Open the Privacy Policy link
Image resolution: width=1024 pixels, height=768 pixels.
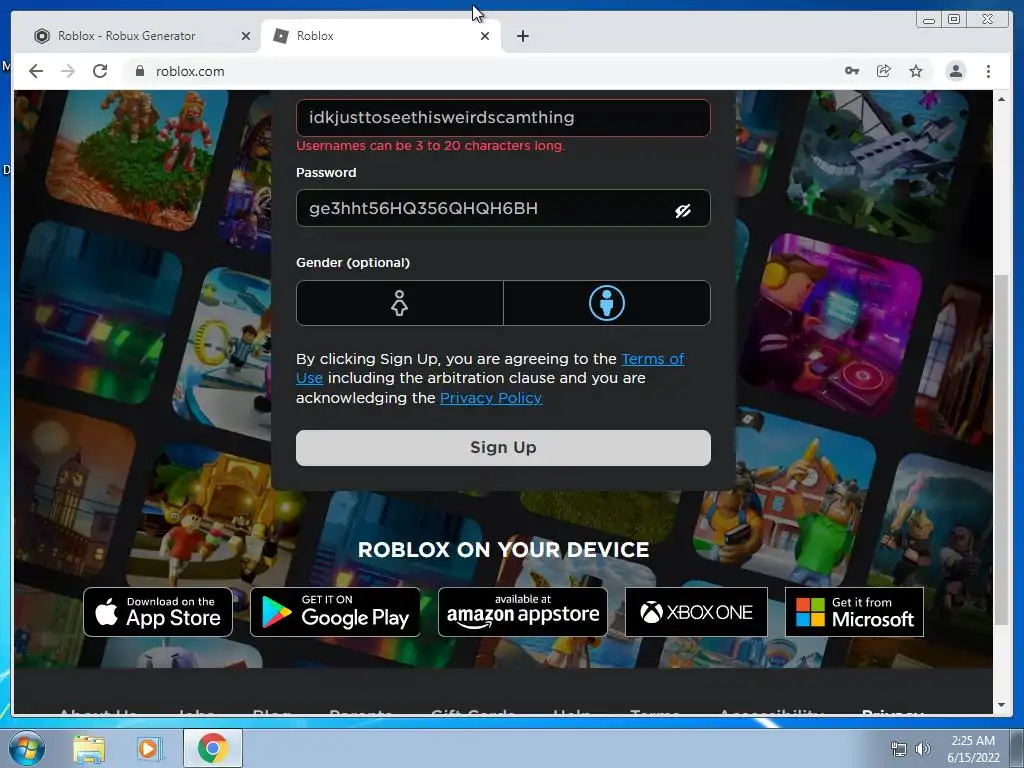(x=490, y=398)
